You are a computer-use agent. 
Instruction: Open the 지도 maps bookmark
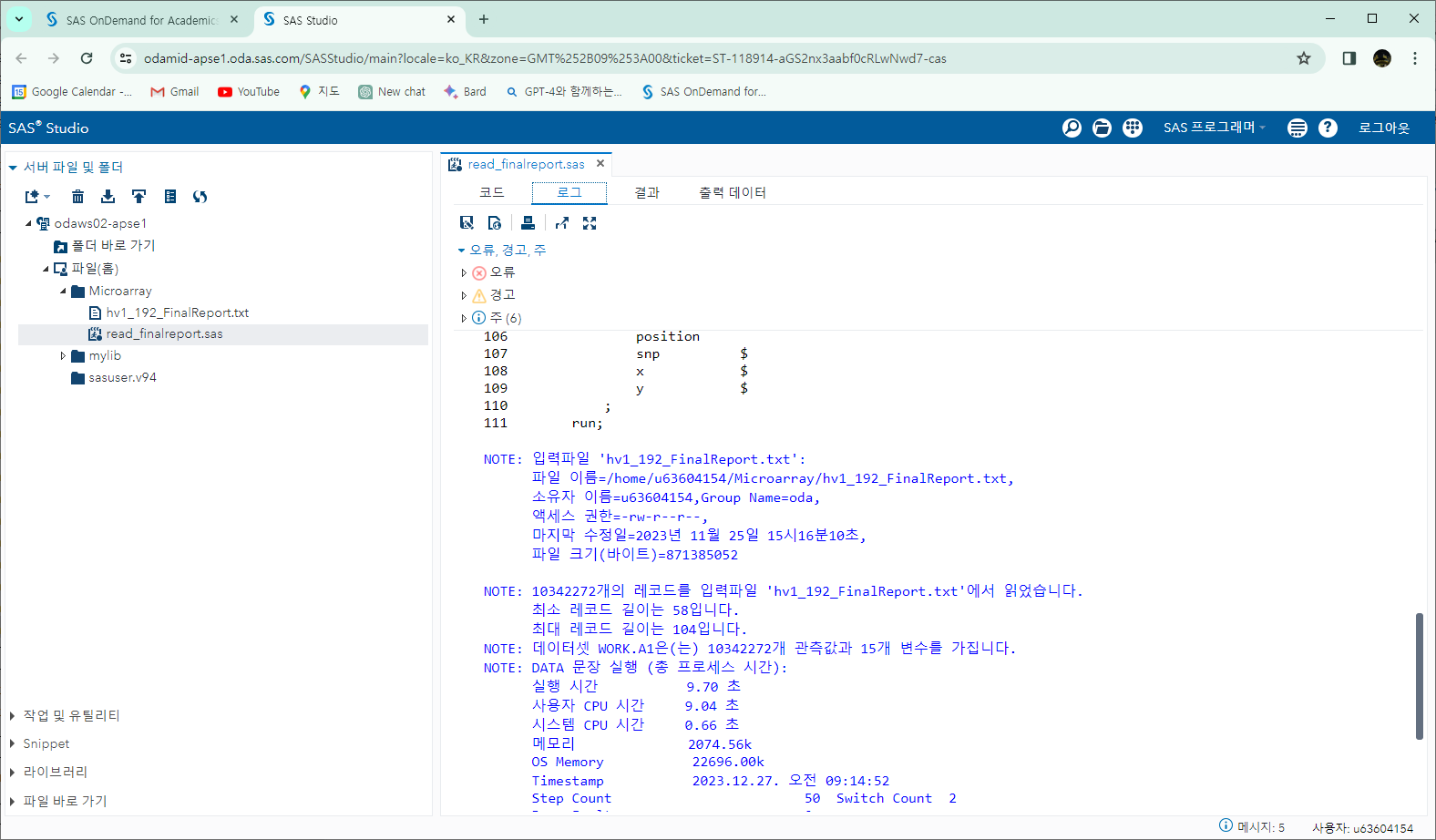click(x=319, y=92)
